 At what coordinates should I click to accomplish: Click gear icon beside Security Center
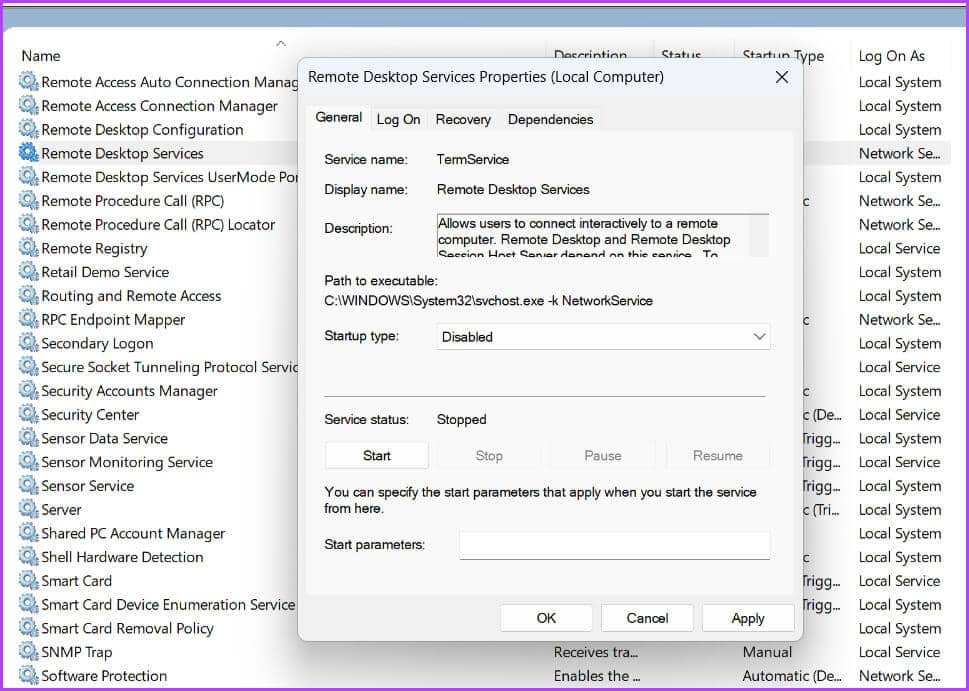click(28, 414)
